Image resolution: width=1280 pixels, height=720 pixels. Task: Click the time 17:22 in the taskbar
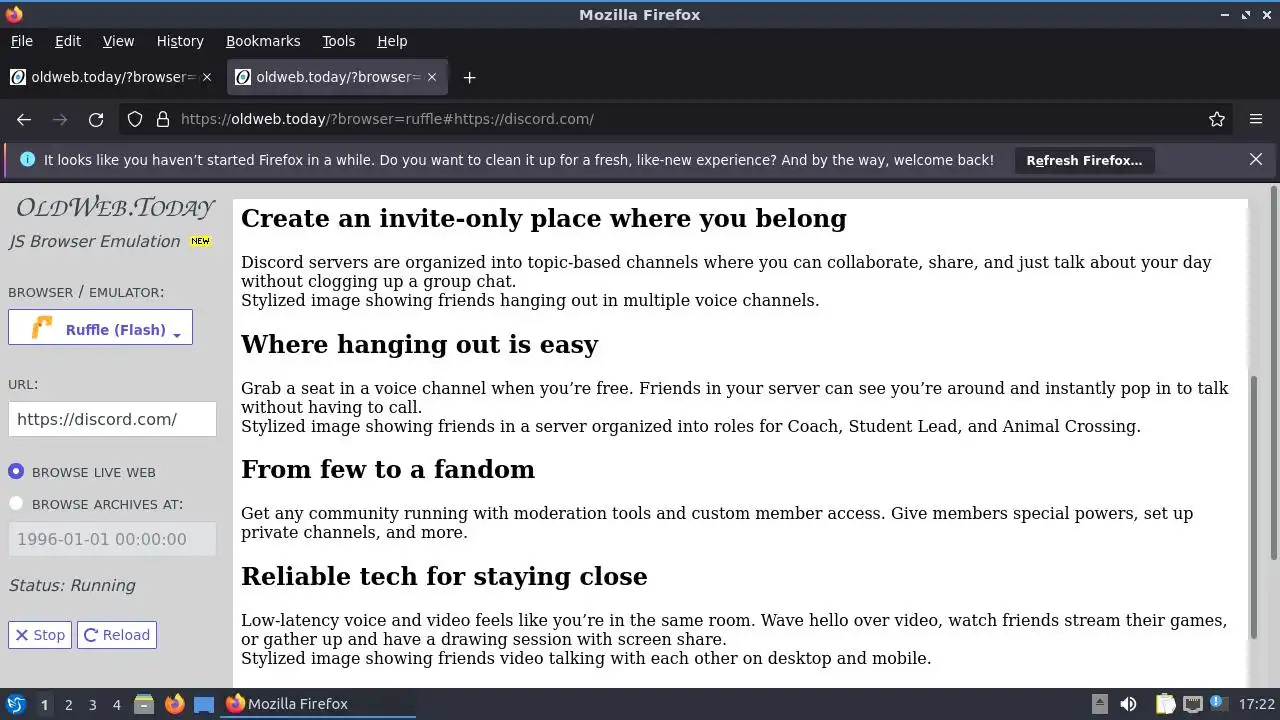tap(1257, 704)
